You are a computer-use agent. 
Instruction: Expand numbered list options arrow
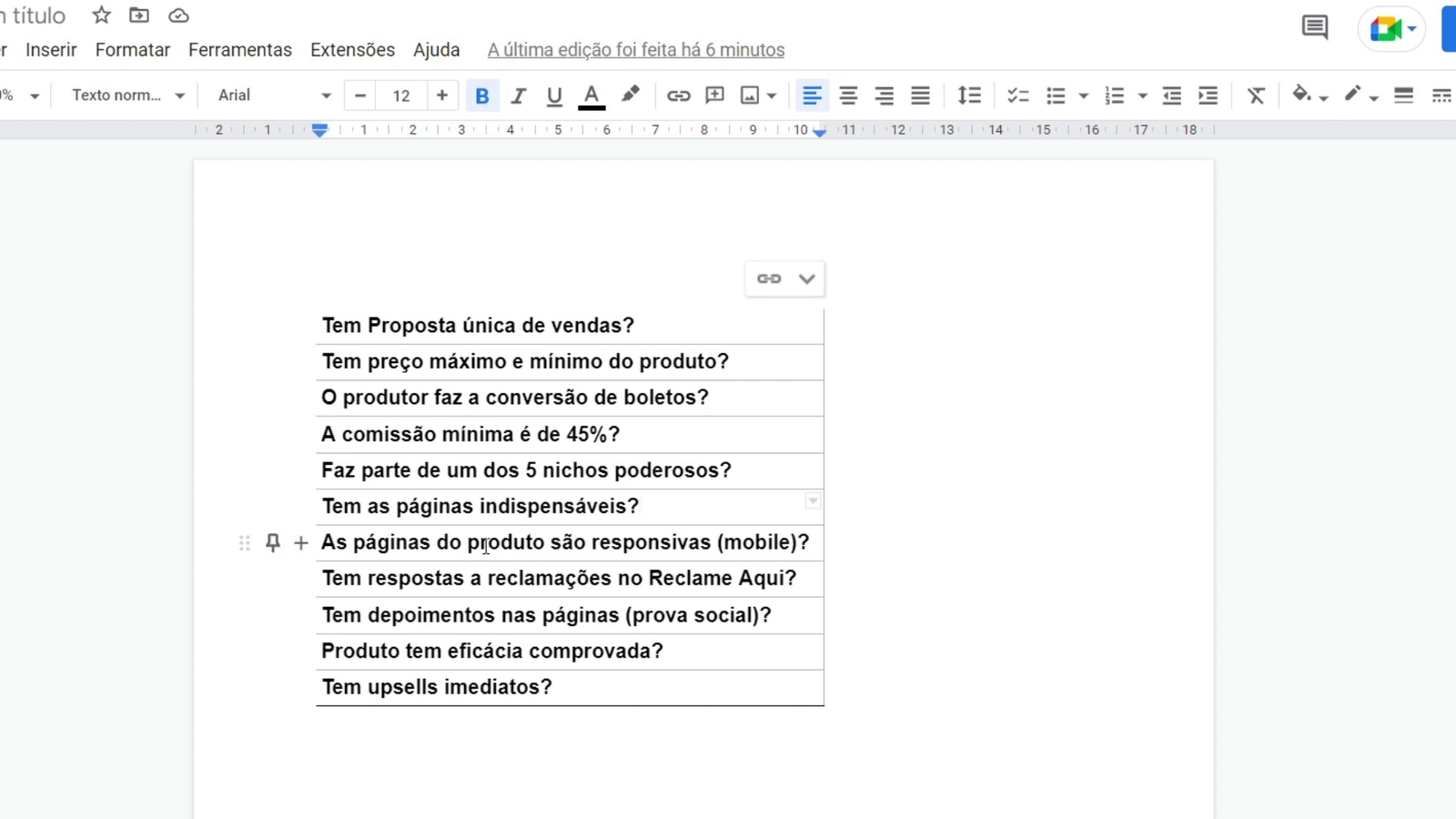coord(1143,96)
